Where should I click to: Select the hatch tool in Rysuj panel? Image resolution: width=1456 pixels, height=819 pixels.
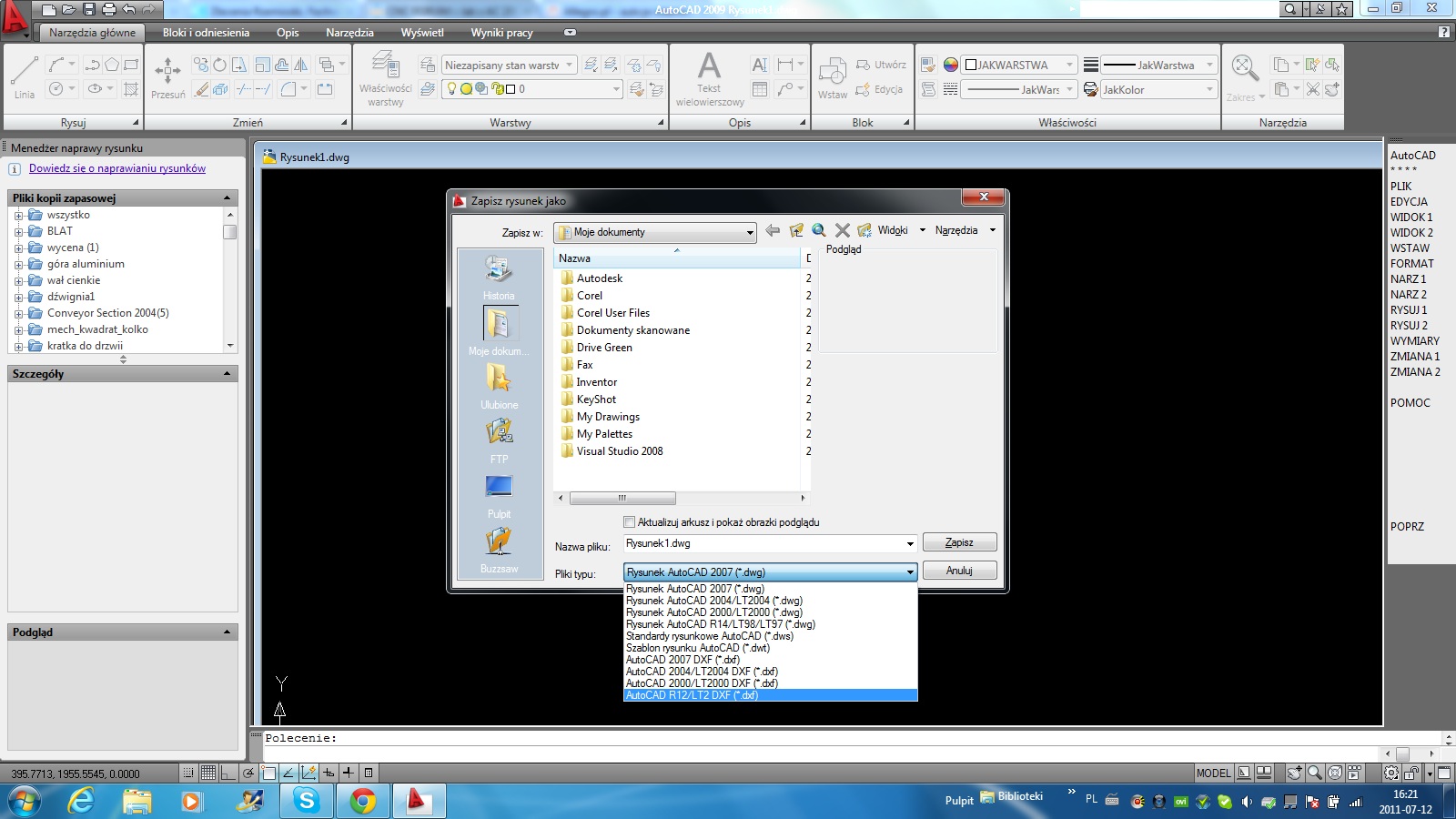(131, 89)
